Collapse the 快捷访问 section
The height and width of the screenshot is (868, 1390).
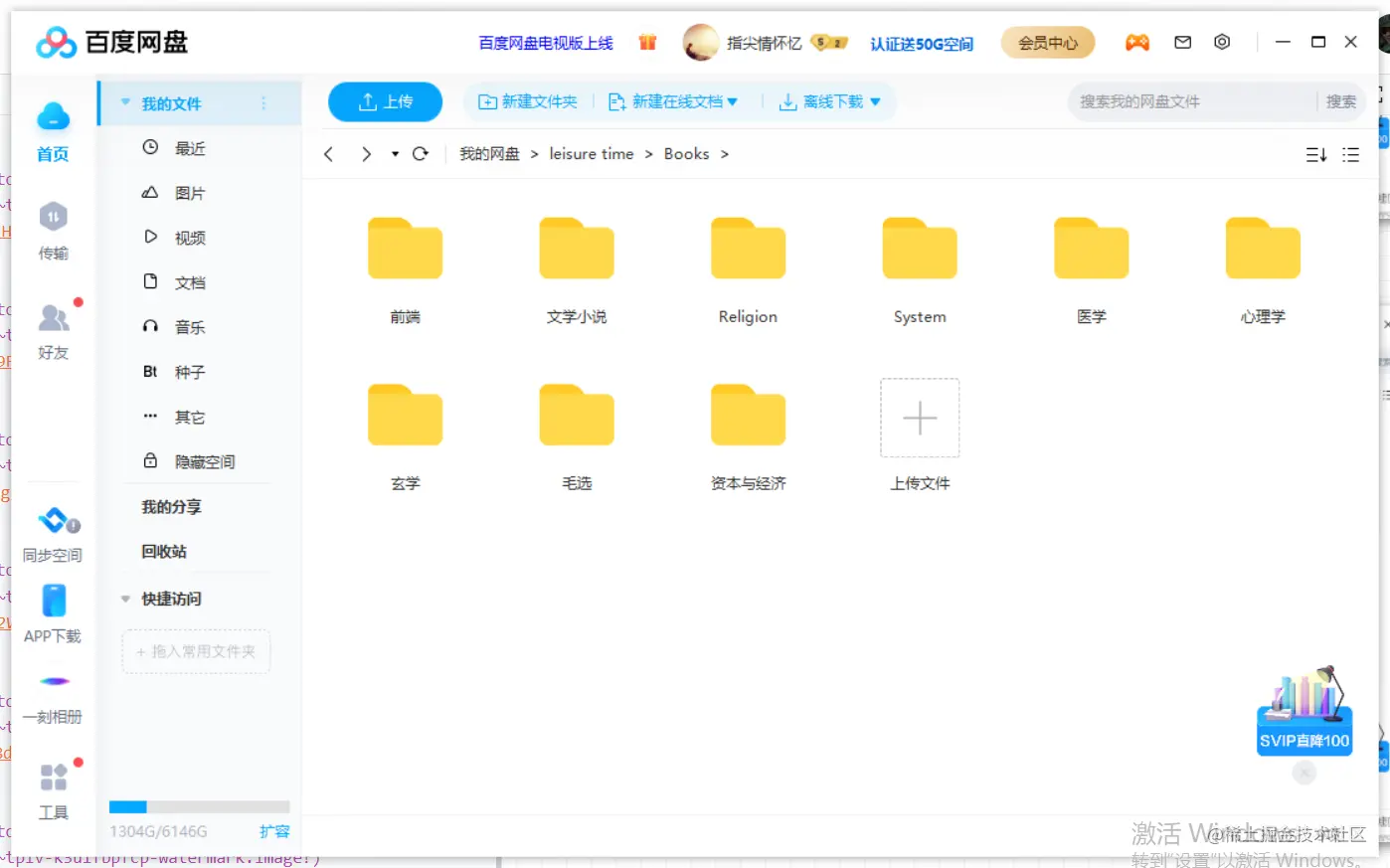point(125,599)
